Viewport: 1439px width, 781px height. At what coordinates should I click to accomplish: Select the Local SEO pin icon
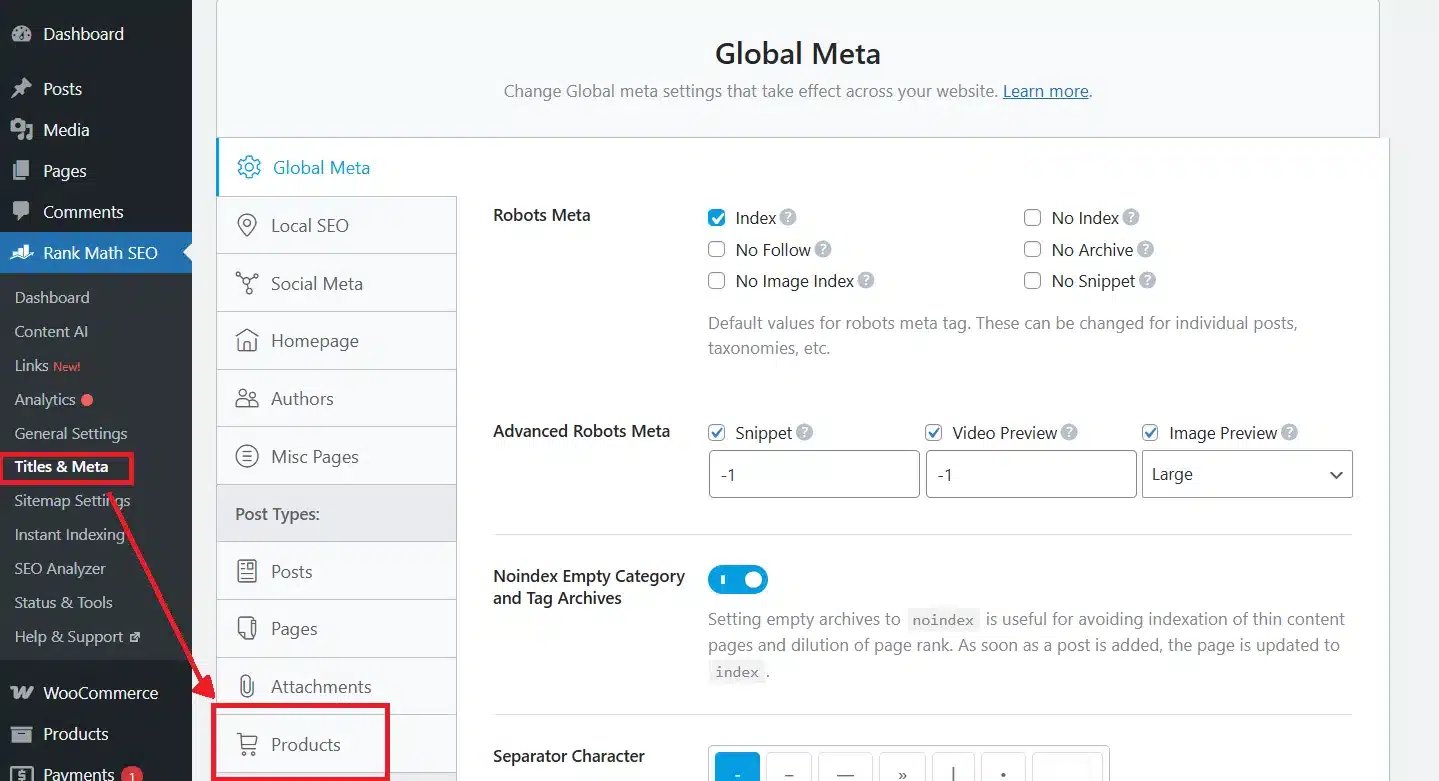point(247,225)
